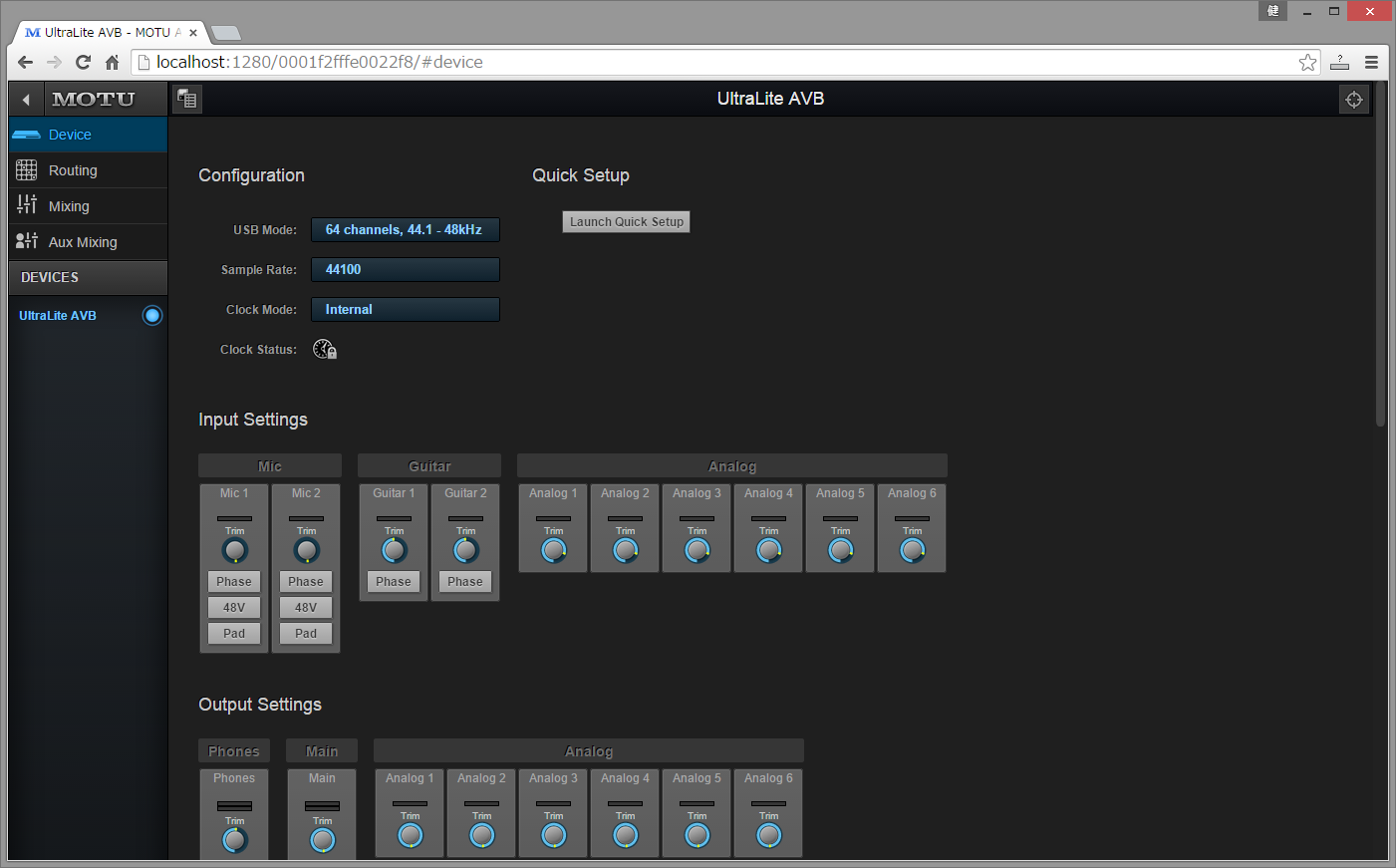Viewport: 1396px width, 868px height.
Task: Reload the page
Action: point(84,62)
